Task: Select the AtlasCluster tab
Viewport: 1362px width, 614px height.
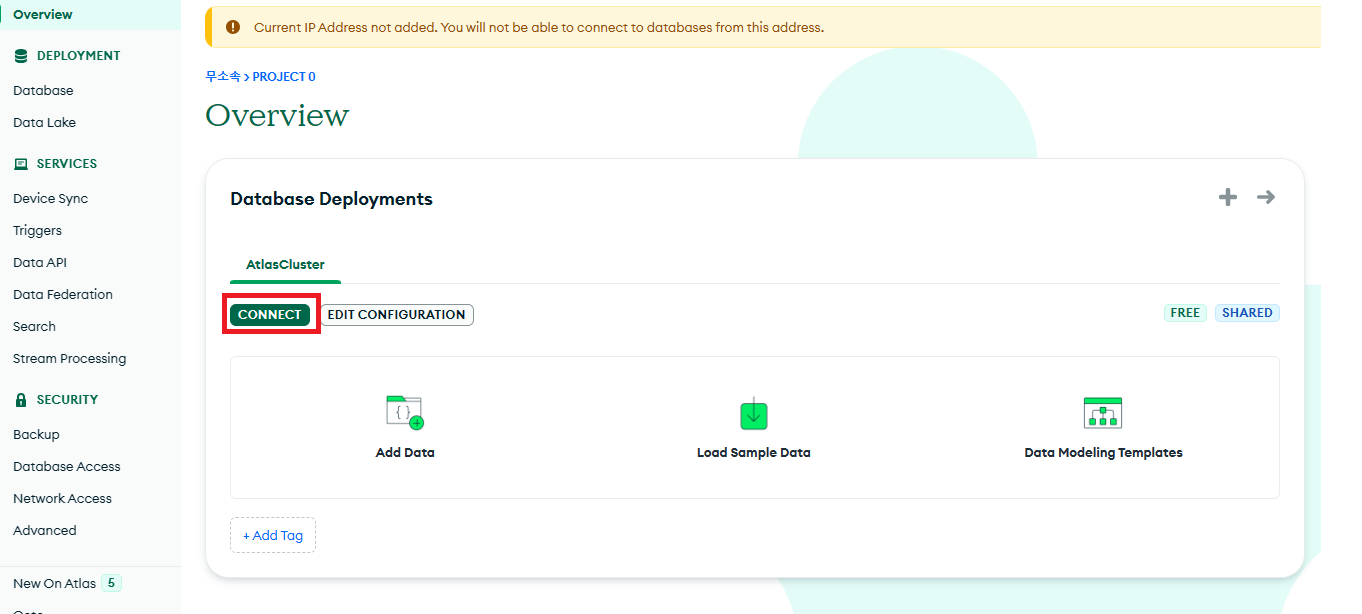Action: [x=285, y=265]
